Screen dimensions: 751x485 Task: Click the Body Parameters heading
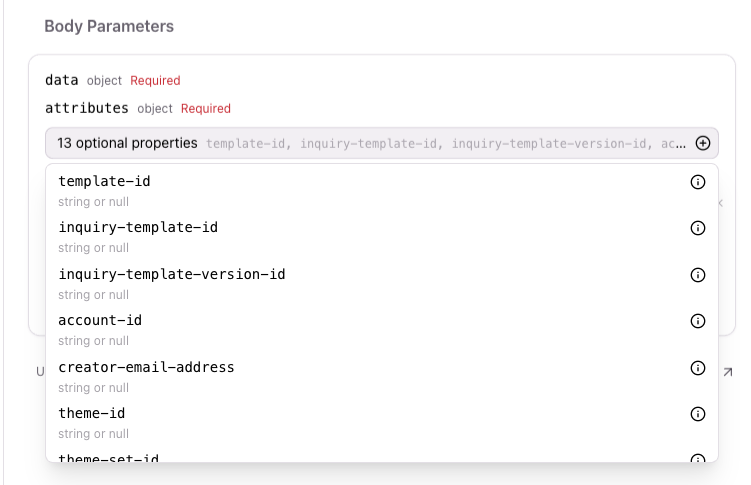point(109,27)
